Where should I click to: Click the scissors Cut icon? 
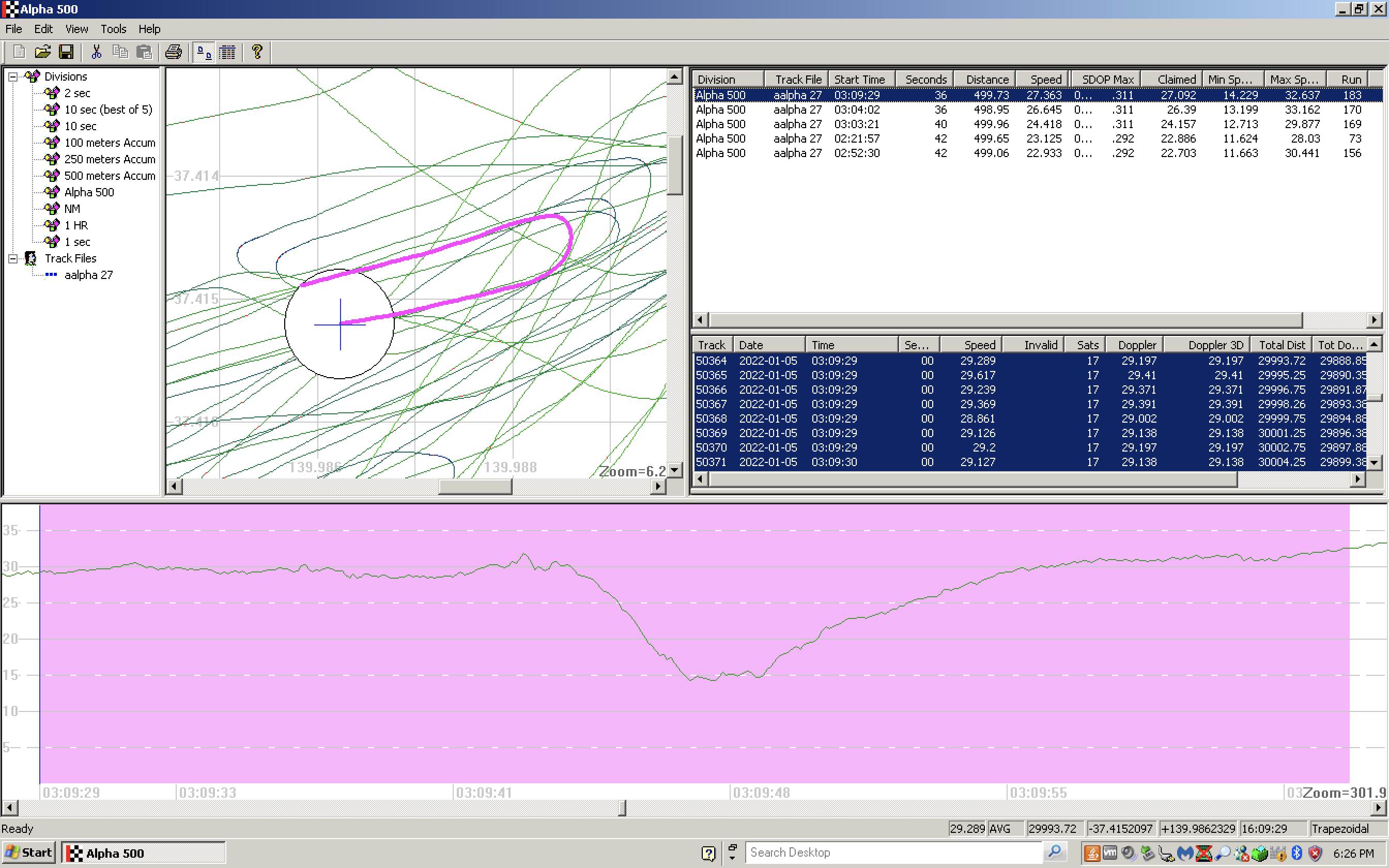pos(97,52)
